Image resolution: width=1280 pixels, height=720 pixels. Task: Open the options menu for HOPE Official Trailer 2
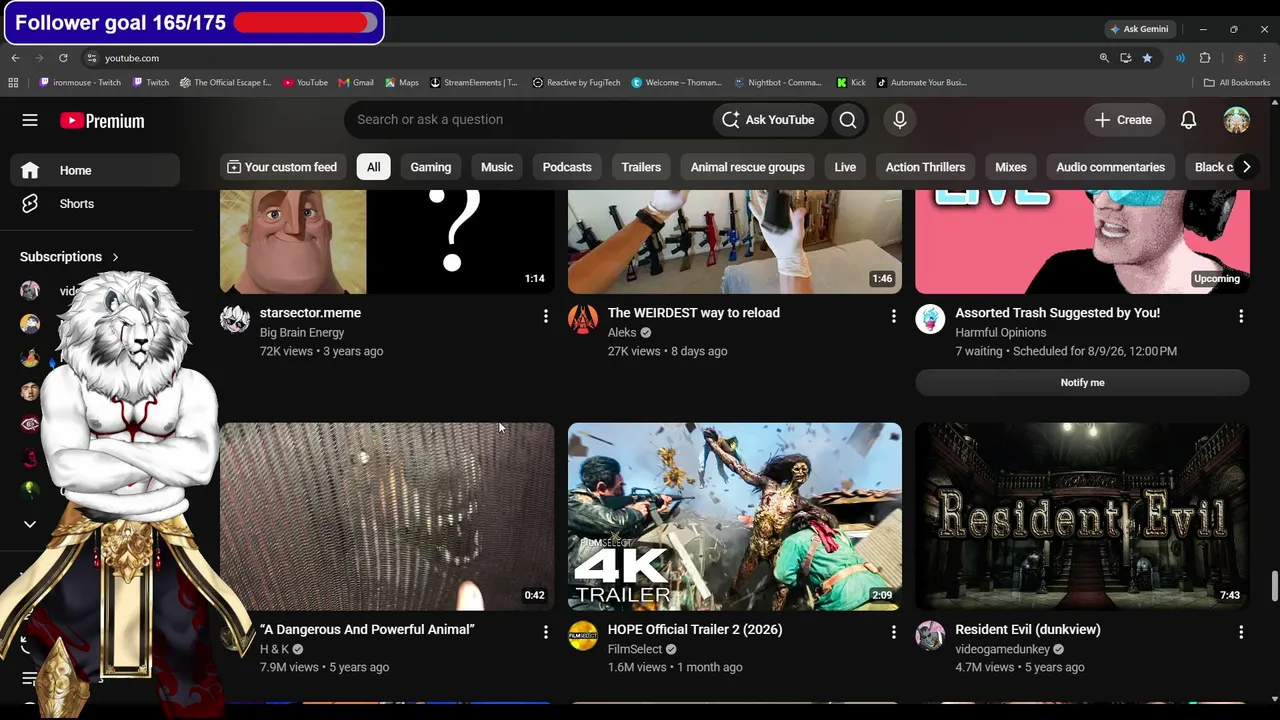(x=893, y=632)
